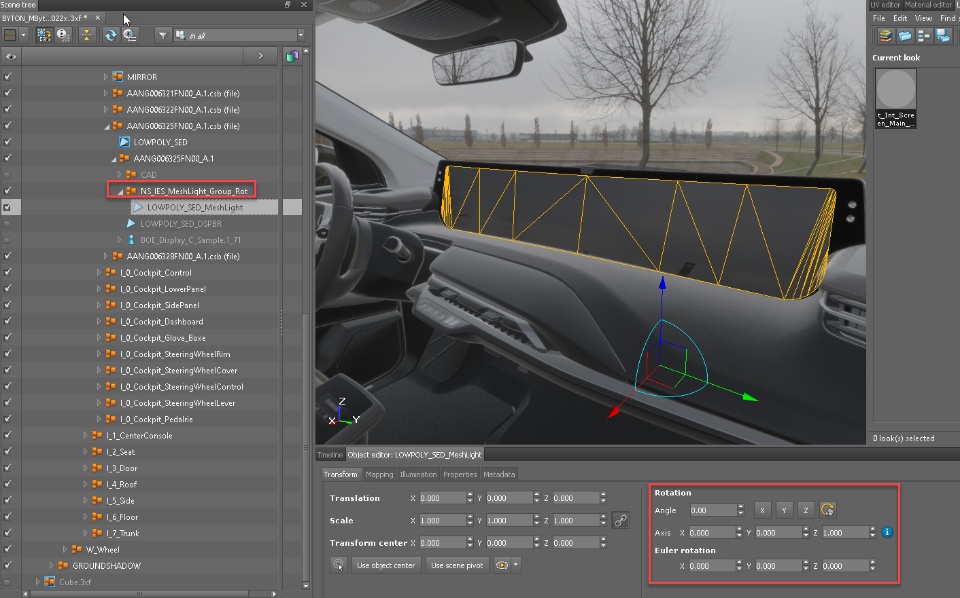Click the stacked books library icon in look panel
Screen dimensions: 960x598
(885, 36)
